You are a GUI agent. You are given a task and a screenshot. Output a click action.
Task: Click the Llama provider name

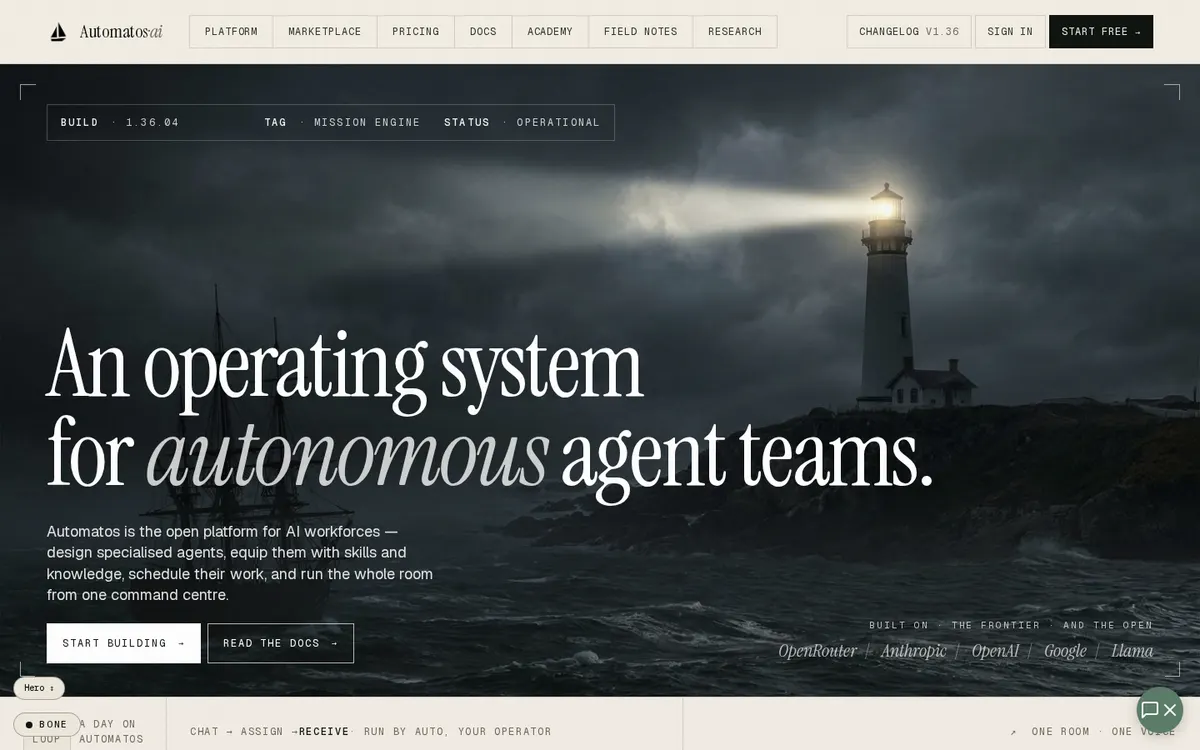click(x=1132, y=651)
